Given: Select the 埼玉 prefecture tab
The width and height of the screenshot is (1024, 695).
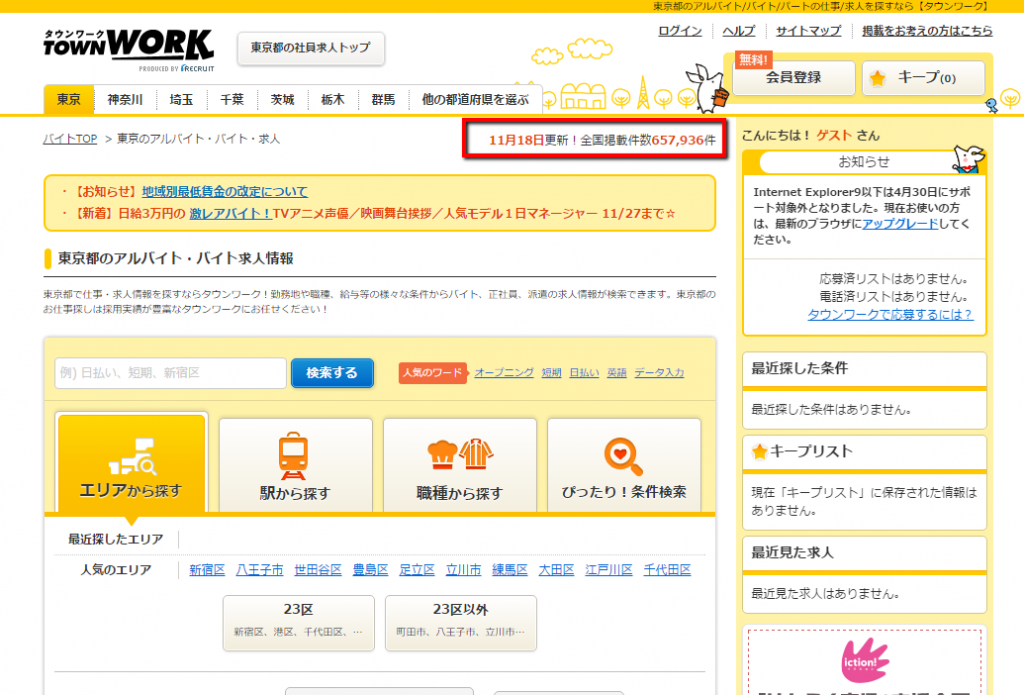Looking at the screenshot, I should click(x=181, y=99).
